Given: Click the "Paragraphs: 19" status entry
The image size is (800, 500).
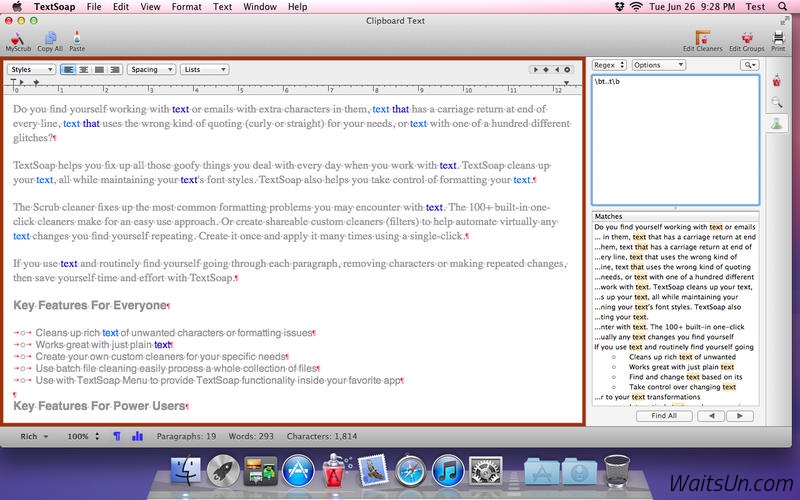Looking at the screenshot, I should tap(186, 436).
